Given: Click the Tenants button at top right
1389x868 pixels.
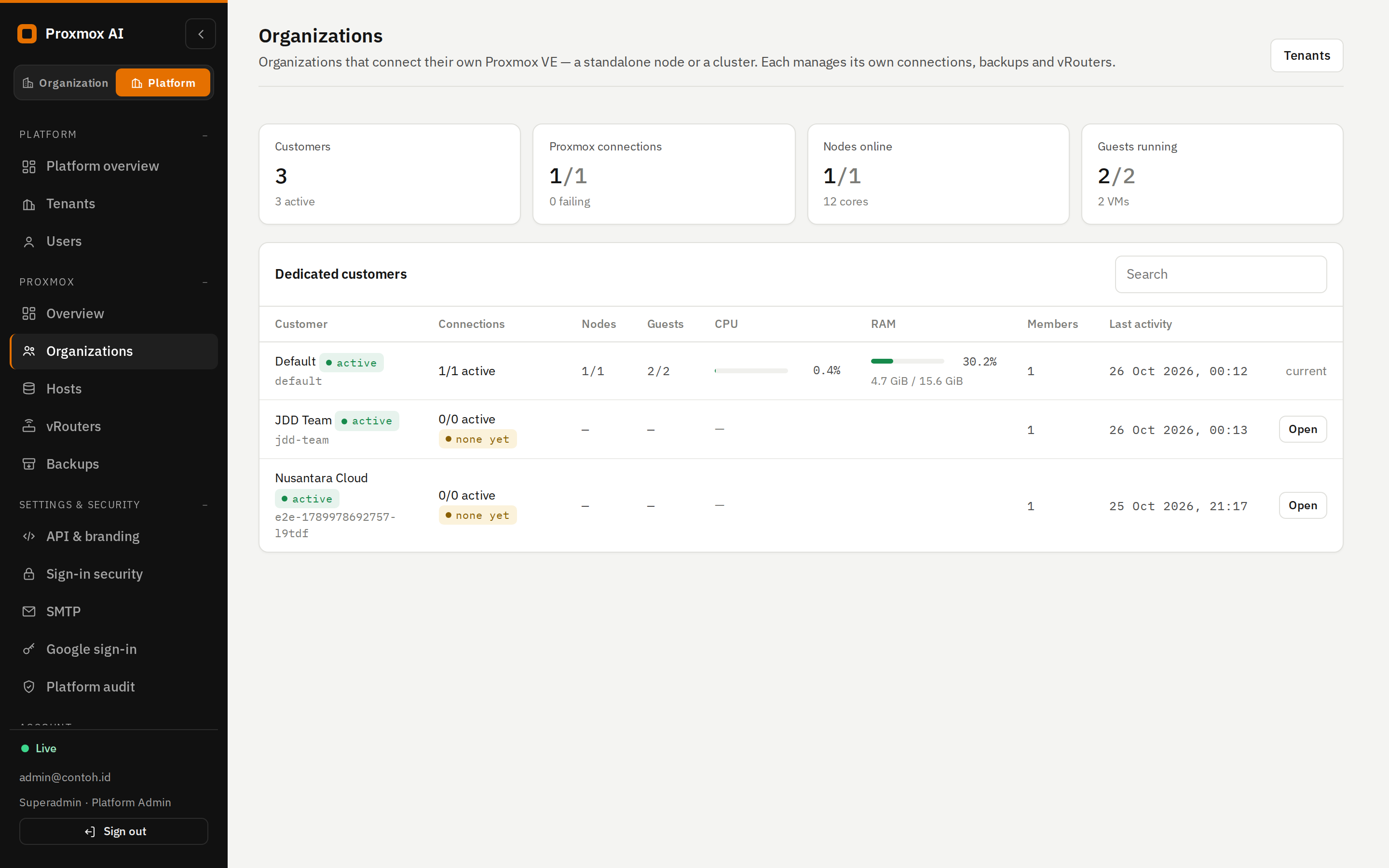Looking at the screenshot, I should tap(1307, 55).
